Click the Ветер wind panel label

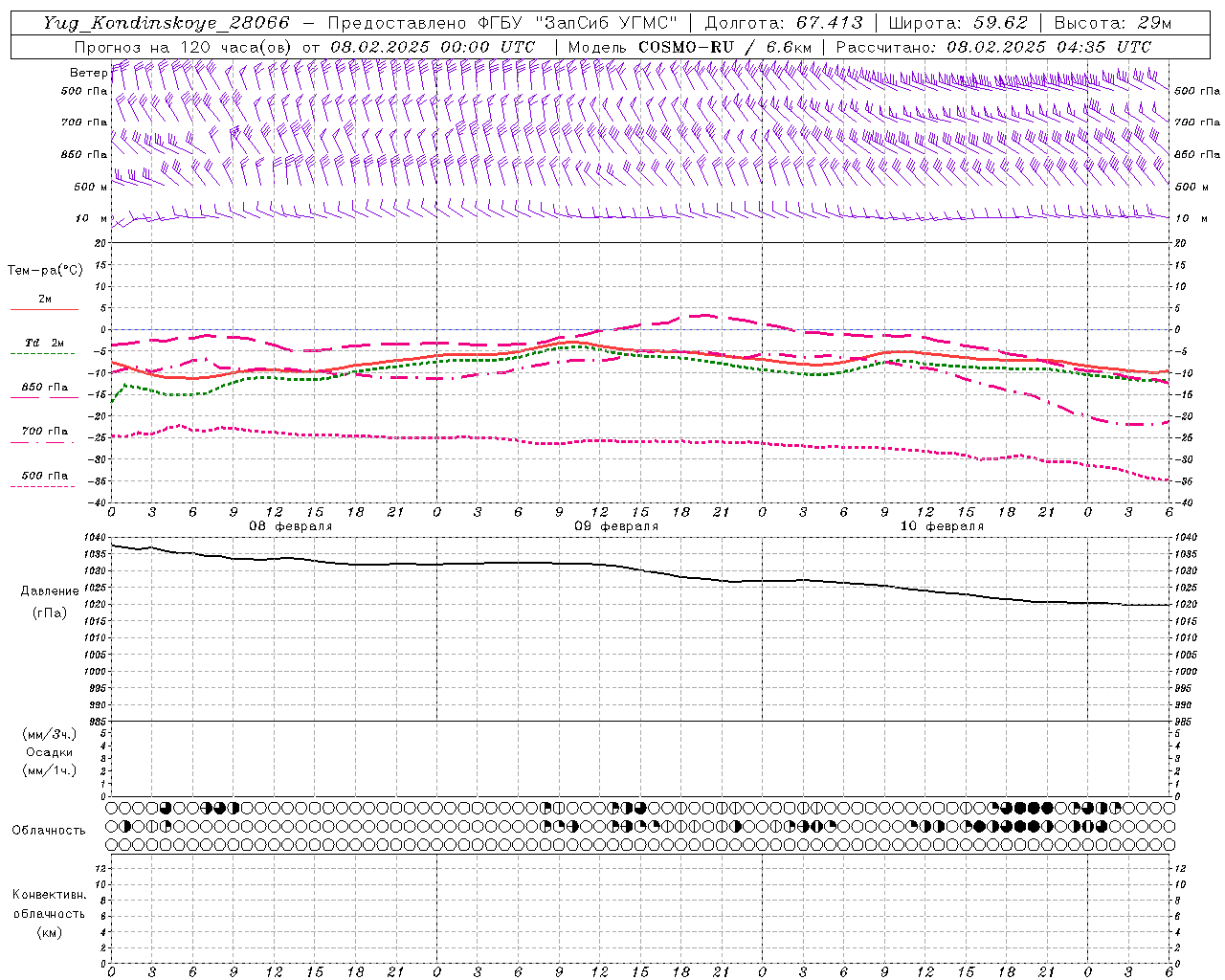click(x=88, y=73)
